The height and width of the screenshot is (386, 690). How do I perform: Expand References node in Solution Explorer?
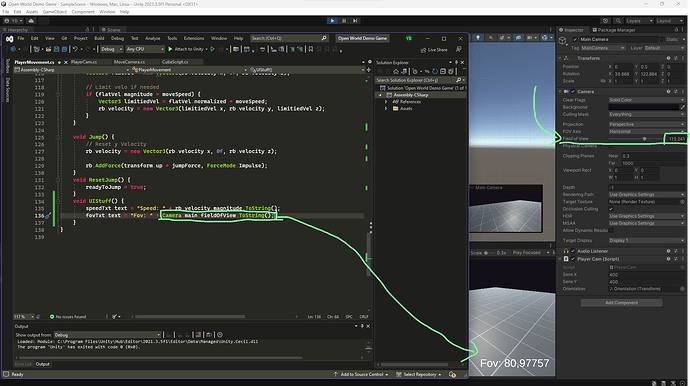coord(386,102)
